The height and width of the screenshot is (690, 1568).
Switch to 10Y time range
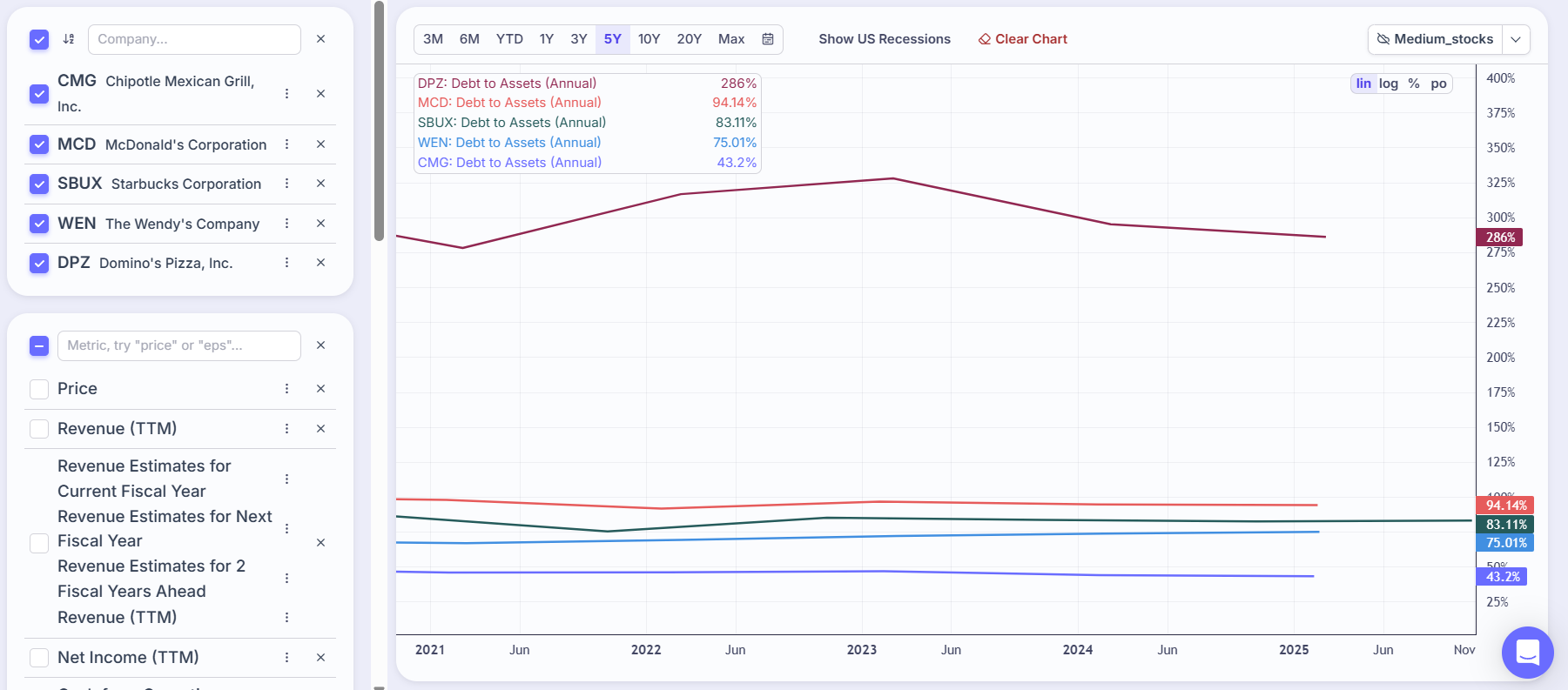click(649, 39)
